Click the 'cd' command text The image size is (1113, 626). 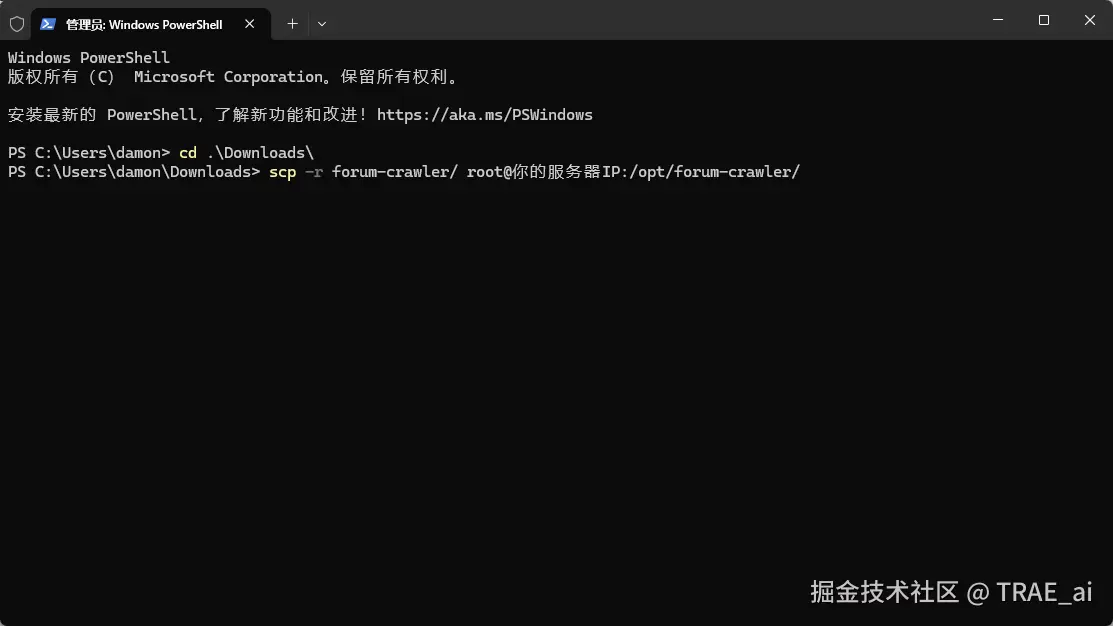click(187, 153)
